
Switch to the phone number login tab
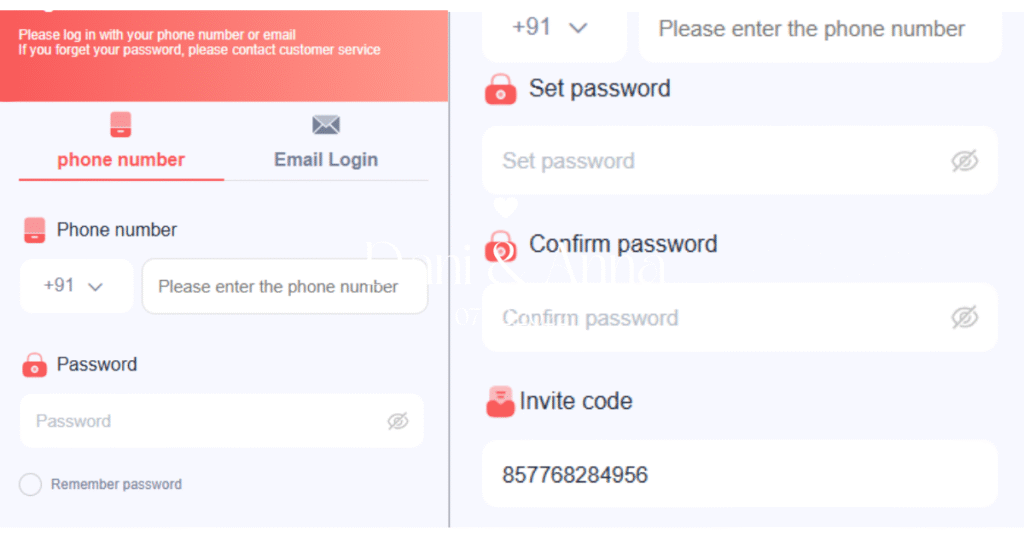coord(121,160)
